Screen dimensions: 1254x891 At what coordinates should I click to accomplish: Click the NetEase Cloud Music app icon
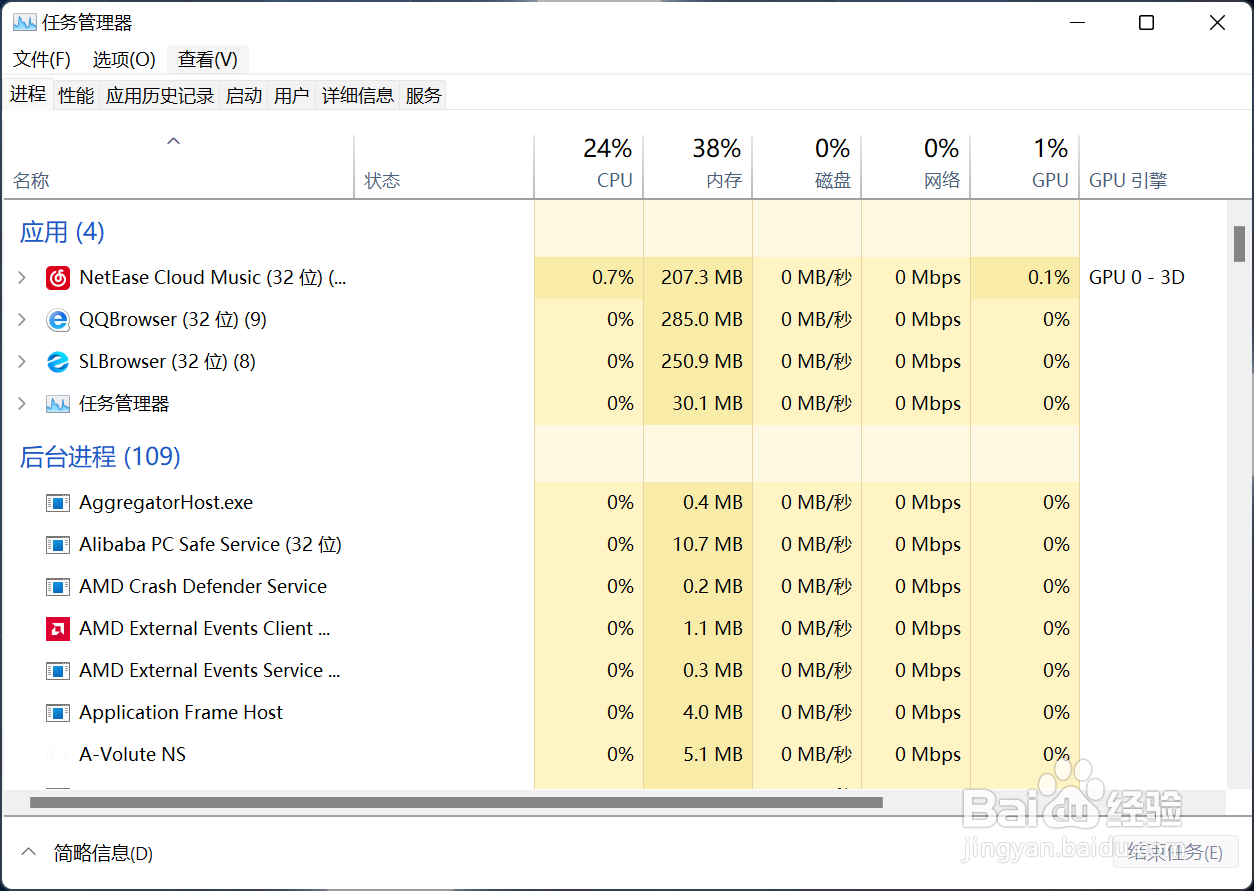[x=58, y=278]
